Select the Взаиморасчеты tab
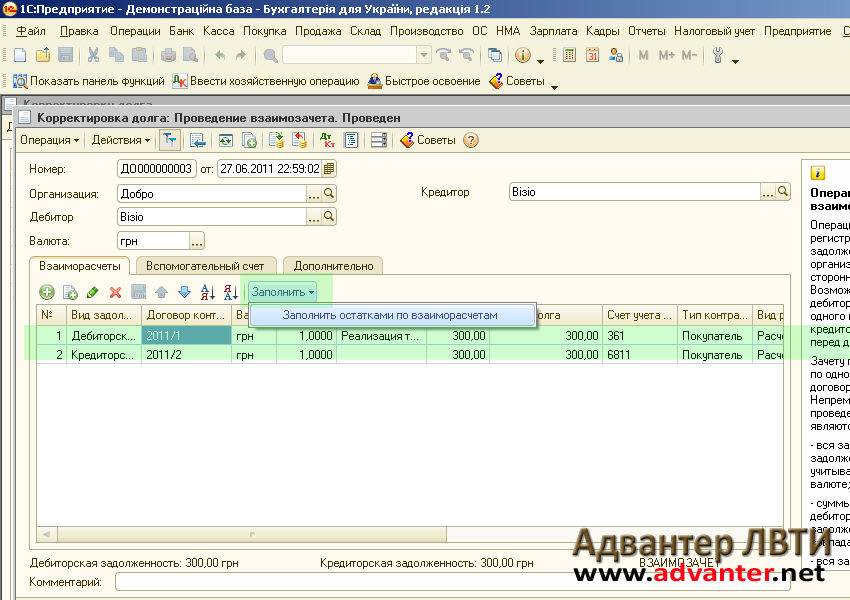The image size is (850, 600). click(x=80, y=266)
